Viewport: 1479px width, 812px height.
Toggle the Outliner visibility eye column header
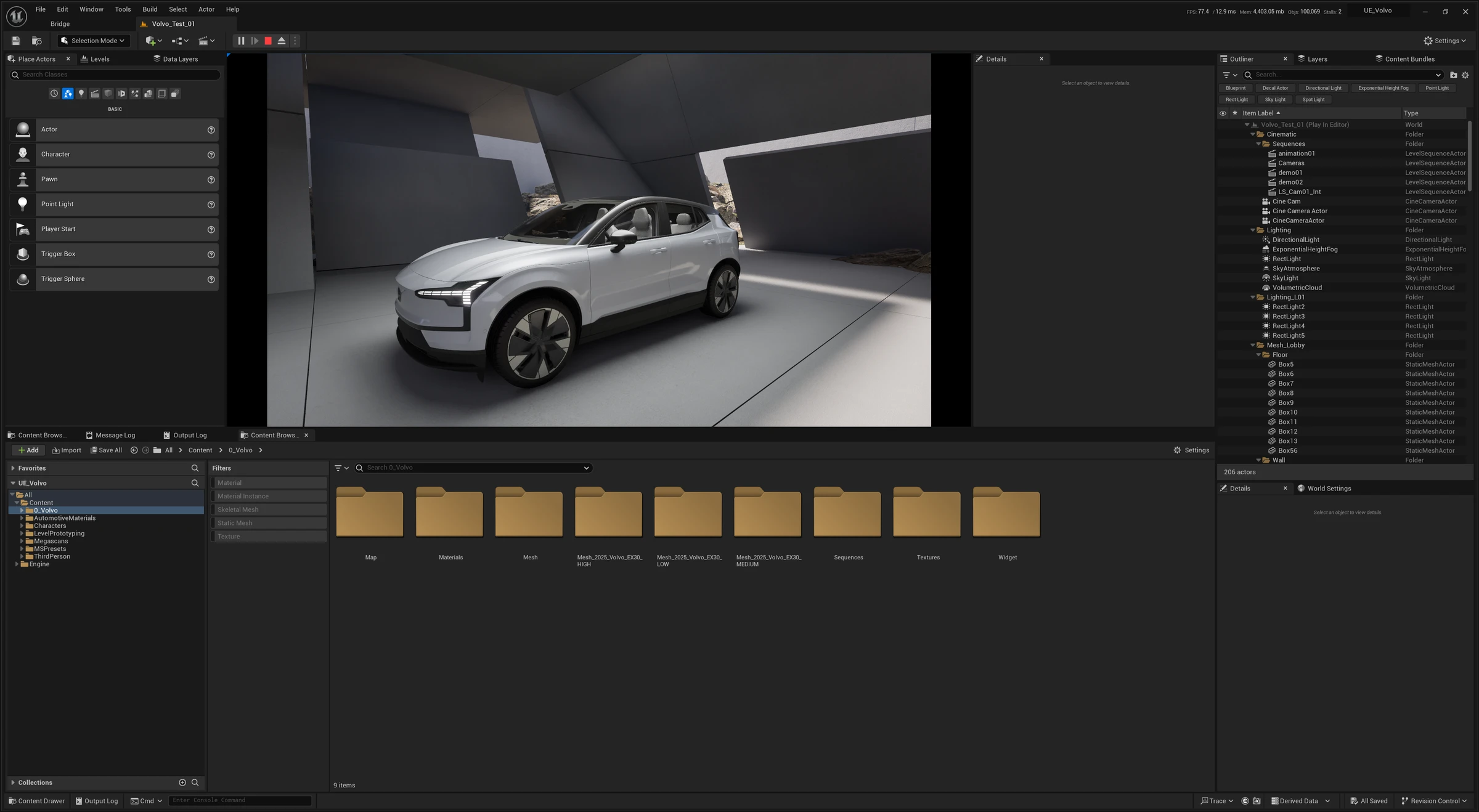click(x=1223, y=113)
